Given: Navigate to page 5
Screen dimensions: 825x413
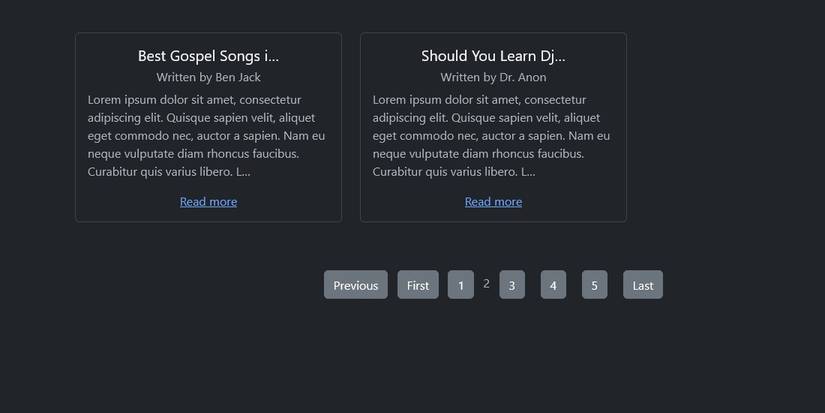Looking at the screenshot, I should [594, 285].
